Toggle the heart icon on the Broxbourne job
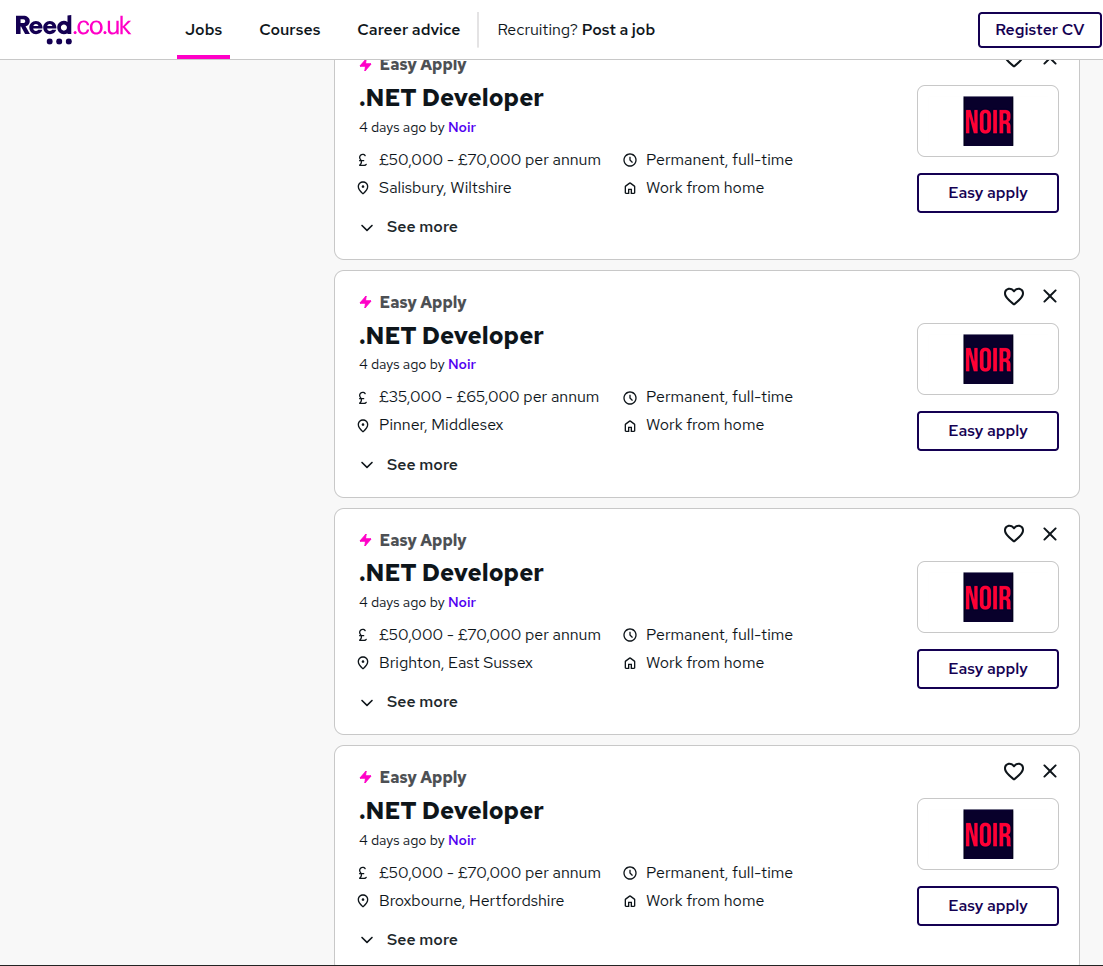 tap(1013, 771)
